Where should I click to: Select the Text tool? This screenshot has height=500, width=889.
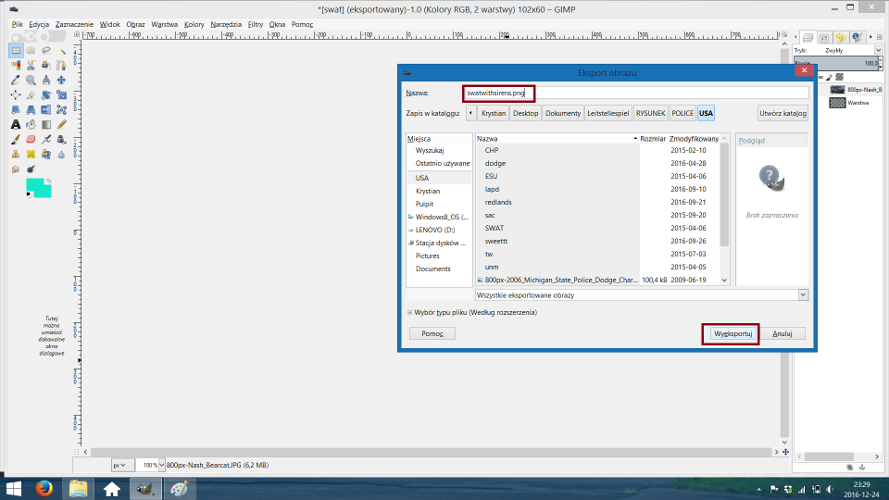[16, 124]
